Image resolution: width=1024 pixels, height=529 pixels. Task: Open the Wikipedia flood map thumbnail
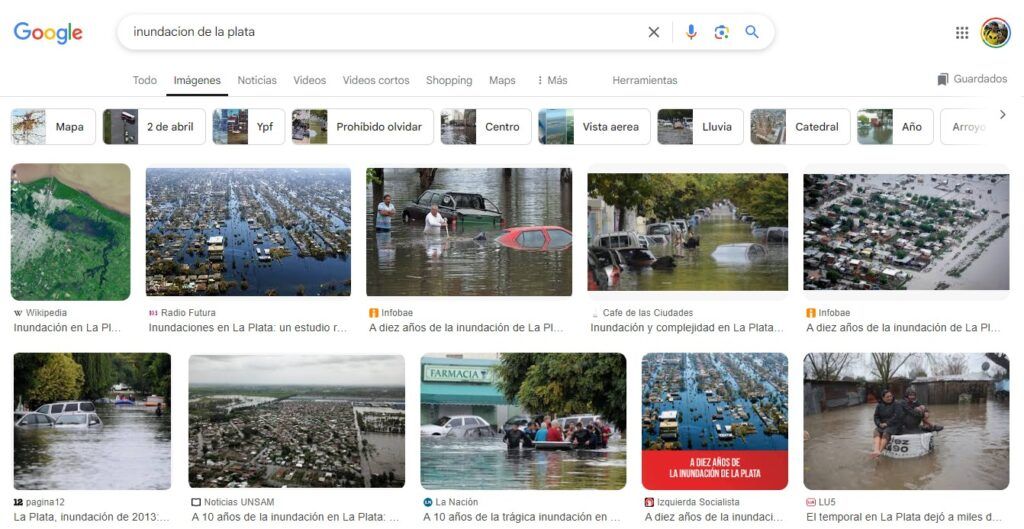70,232
